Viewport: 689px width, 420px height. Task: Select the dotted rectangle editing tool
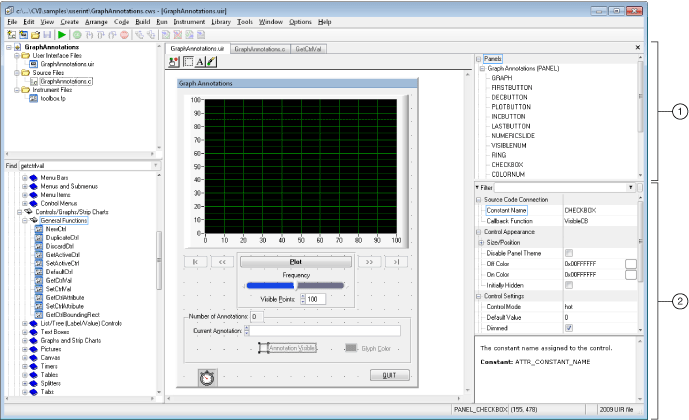(187, 63)
